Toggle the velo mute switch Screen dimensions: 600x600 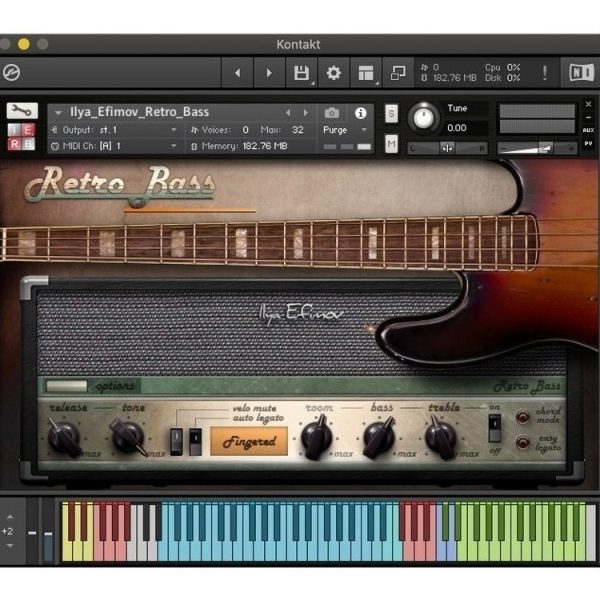[x=176, y=442]
